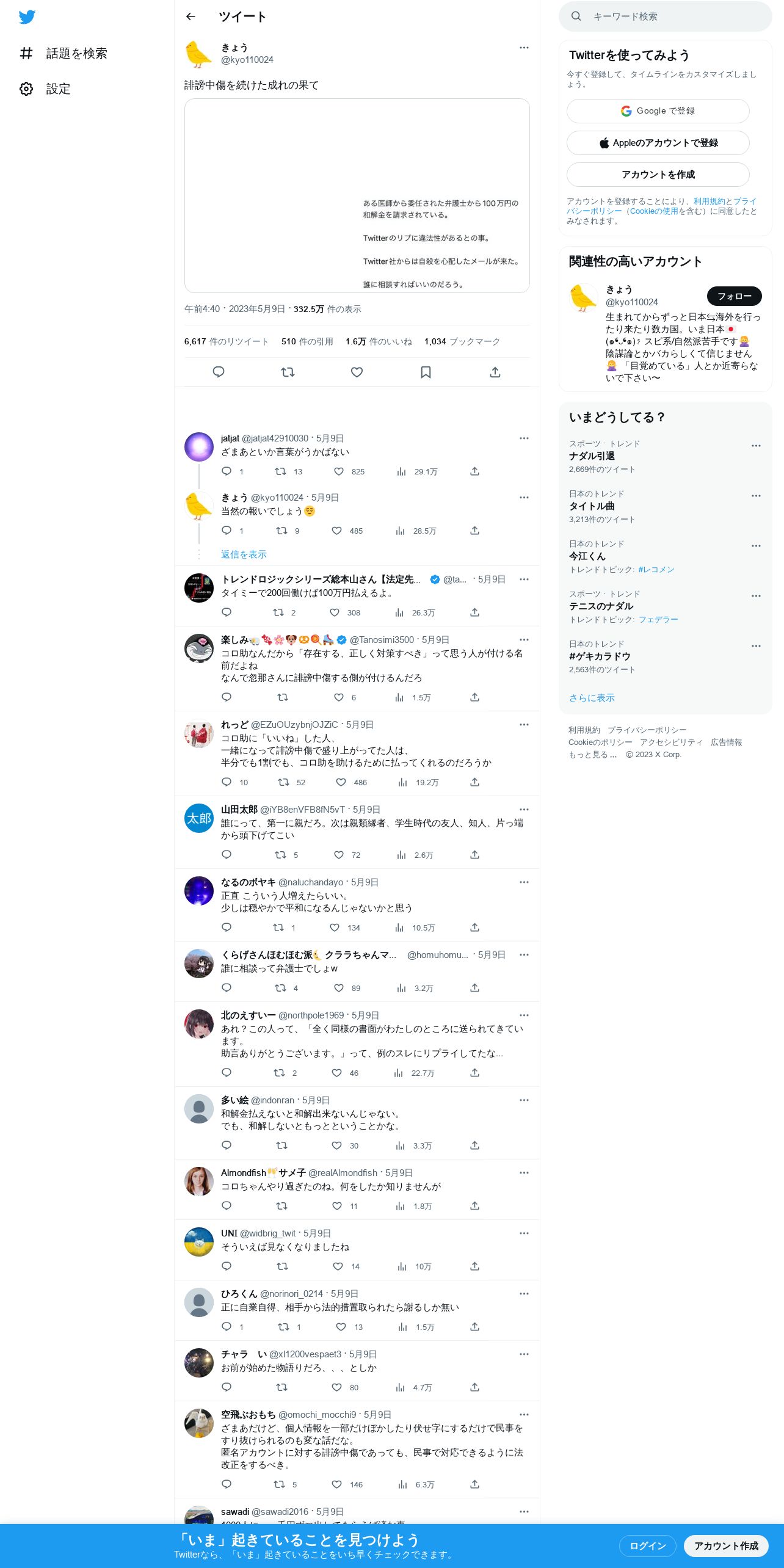
Task: View the 510 件の引用 quotes list
Action: pos(307,341)
